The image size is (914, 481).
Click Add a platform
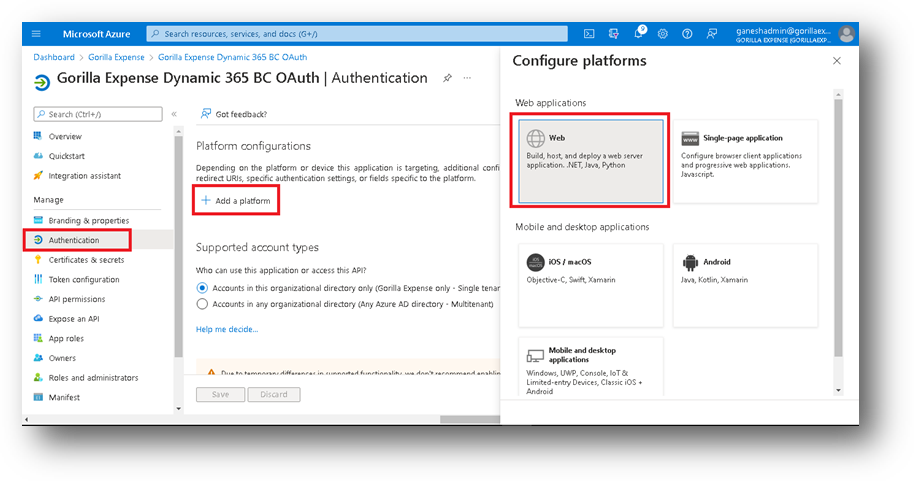(x=236, y=201)
